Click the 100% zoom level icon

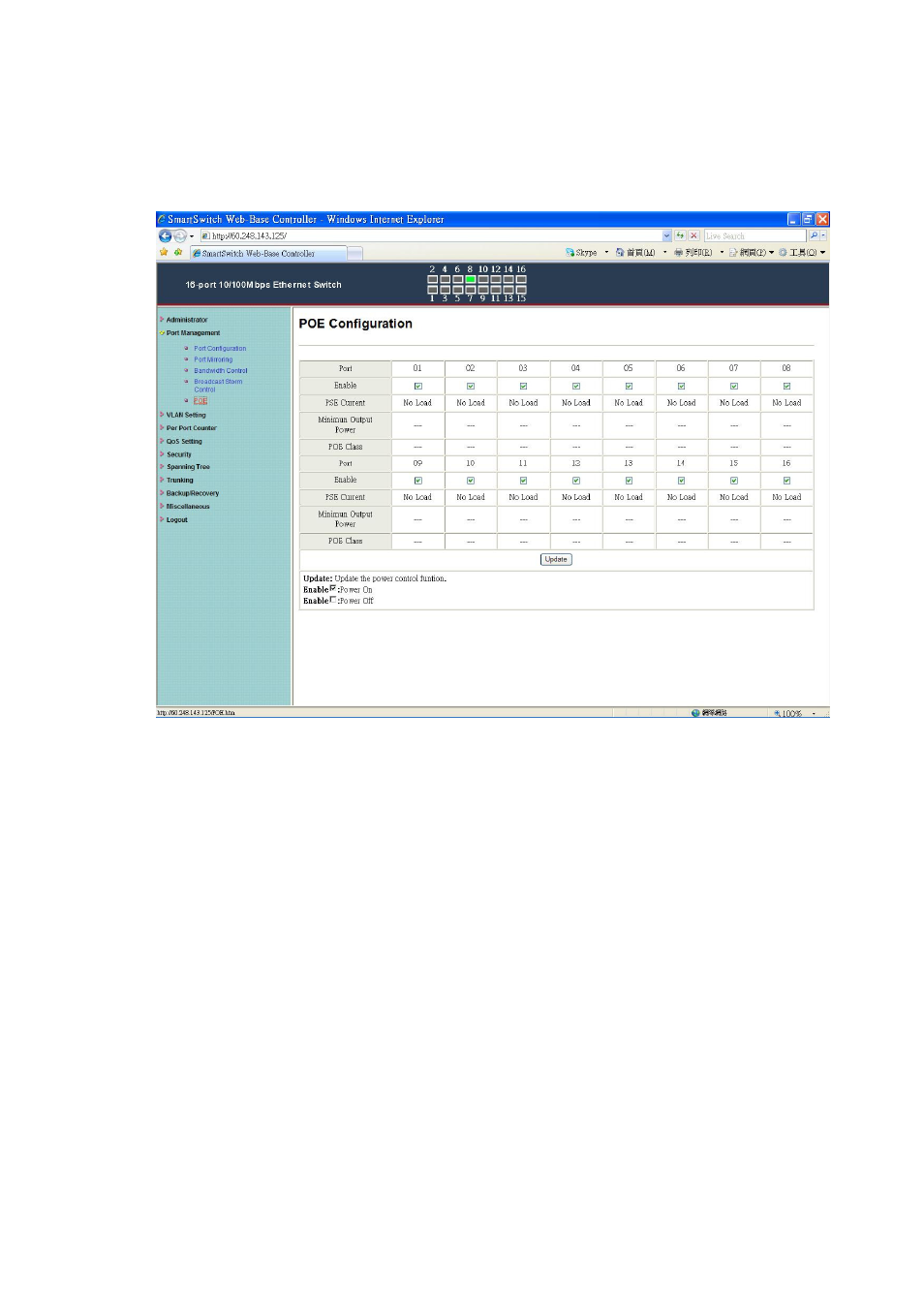[777, 713]
